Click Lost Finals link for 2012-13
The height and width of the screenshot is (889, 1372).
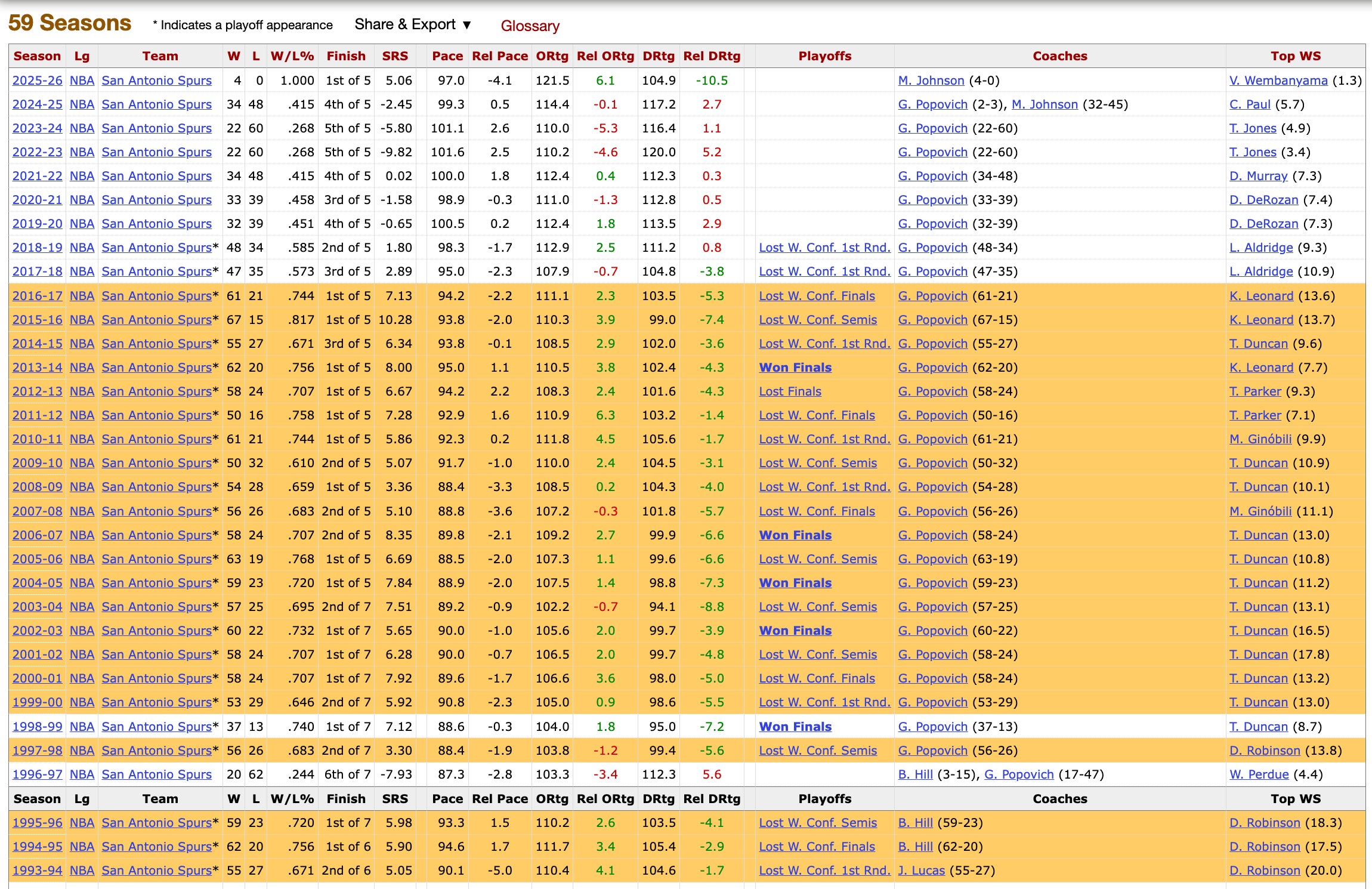[790, 391]
